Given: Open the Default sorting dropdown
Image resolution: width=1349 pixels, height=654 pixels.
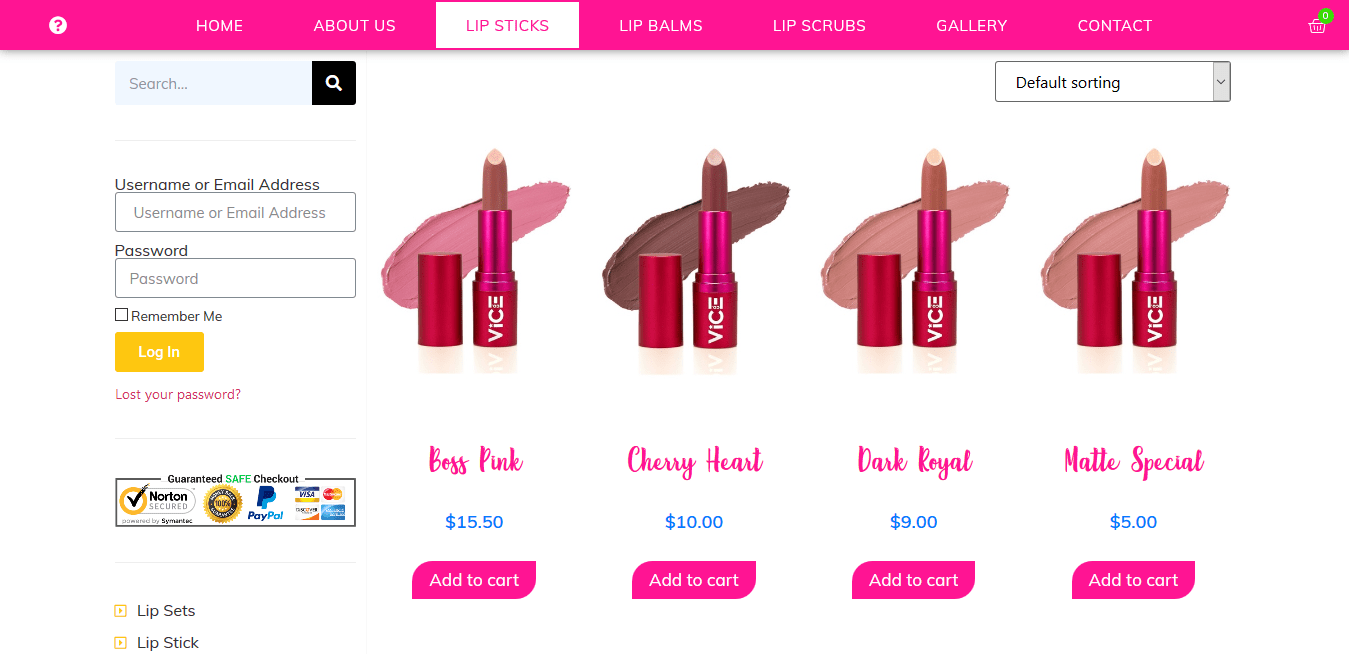Looking at the screenshot, I should [x=1112, y=82].
